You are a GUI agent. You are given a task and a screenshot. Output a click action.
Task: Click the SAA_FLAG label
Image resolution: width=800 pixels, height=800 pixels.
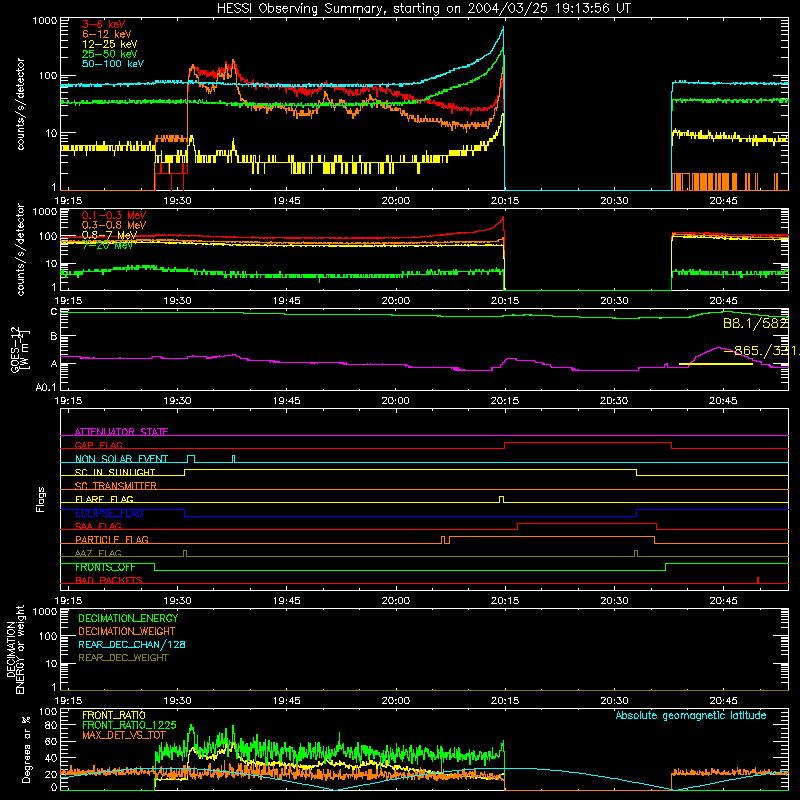(x=98, y=526)
